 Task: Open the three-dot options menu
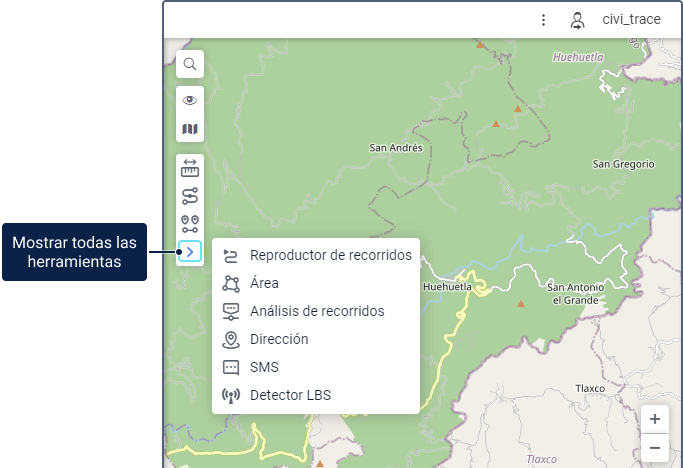point(543,20)
